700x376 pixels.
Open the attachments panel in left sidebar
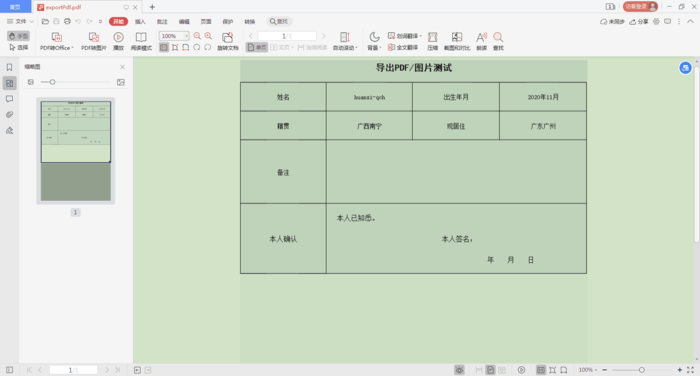point(9,114)
